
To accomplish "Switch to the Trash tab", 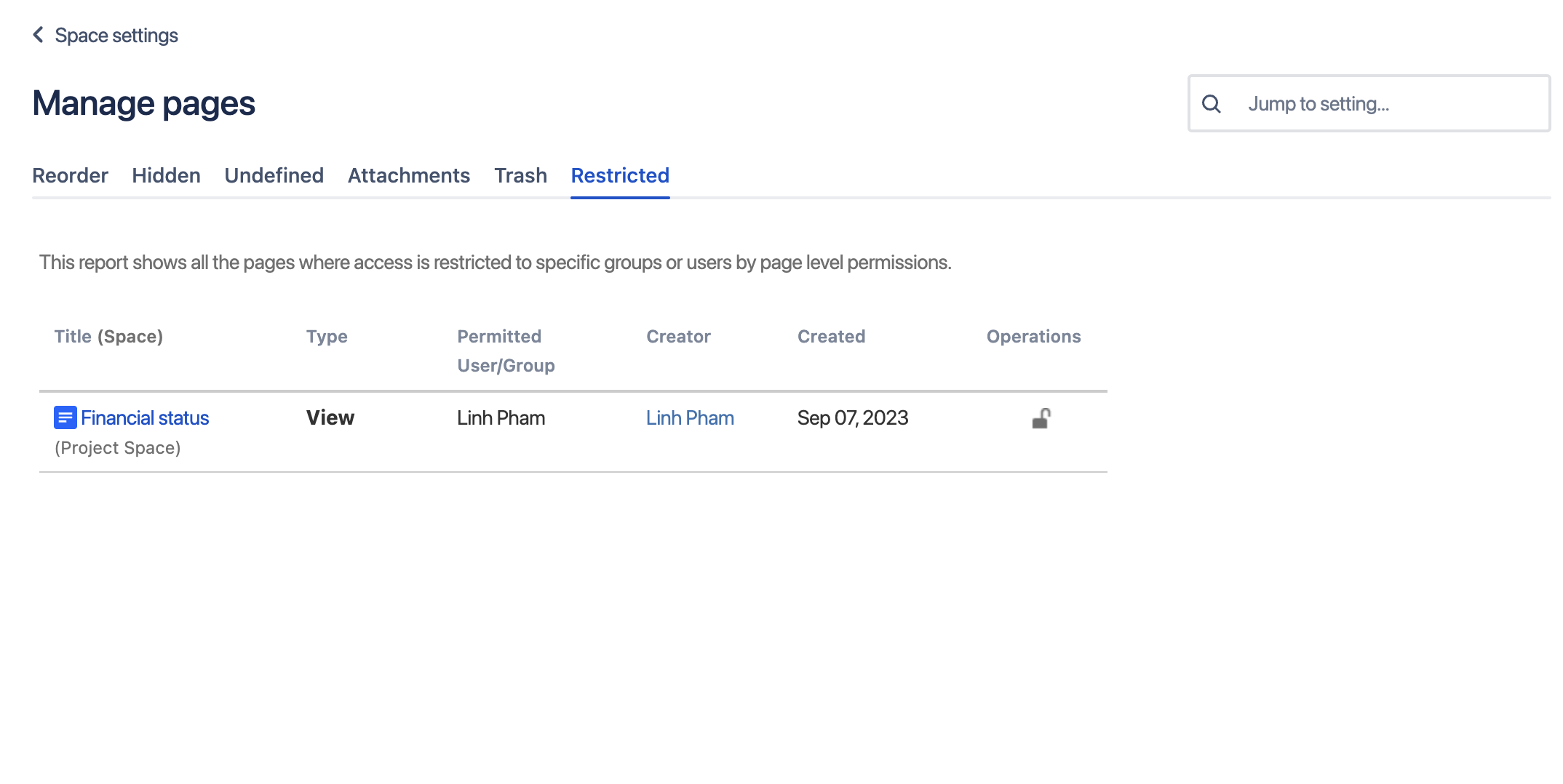I will (x=520, y=175).
